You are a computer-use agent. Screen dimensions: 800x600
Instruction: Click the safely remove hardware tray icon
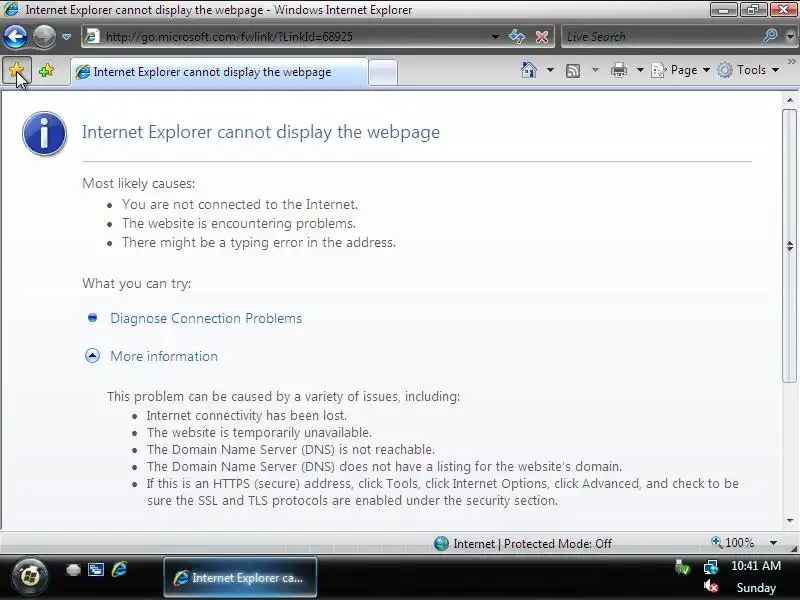[682, 567]
